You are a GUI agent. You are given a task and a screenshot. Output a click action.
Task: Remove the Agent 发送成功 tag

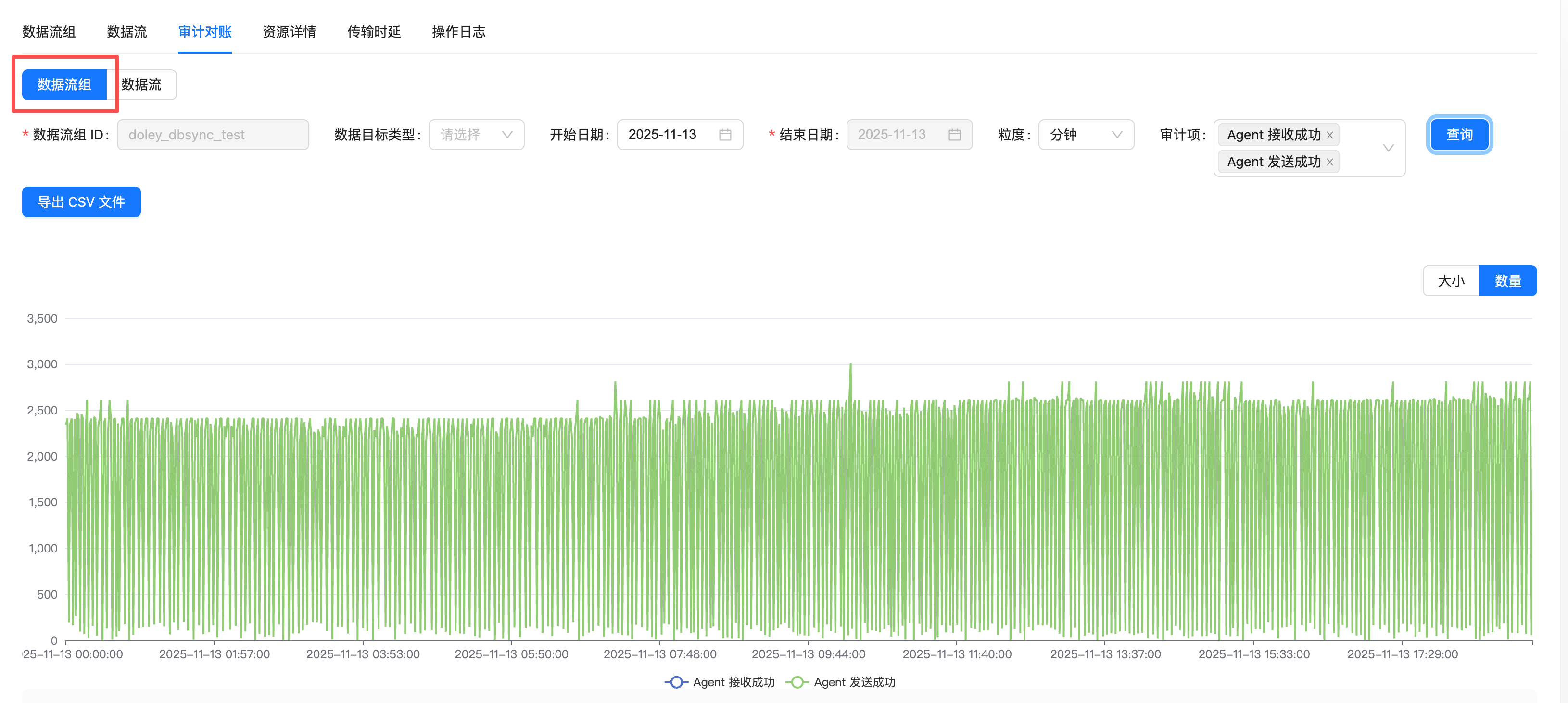pos(1329,162)
